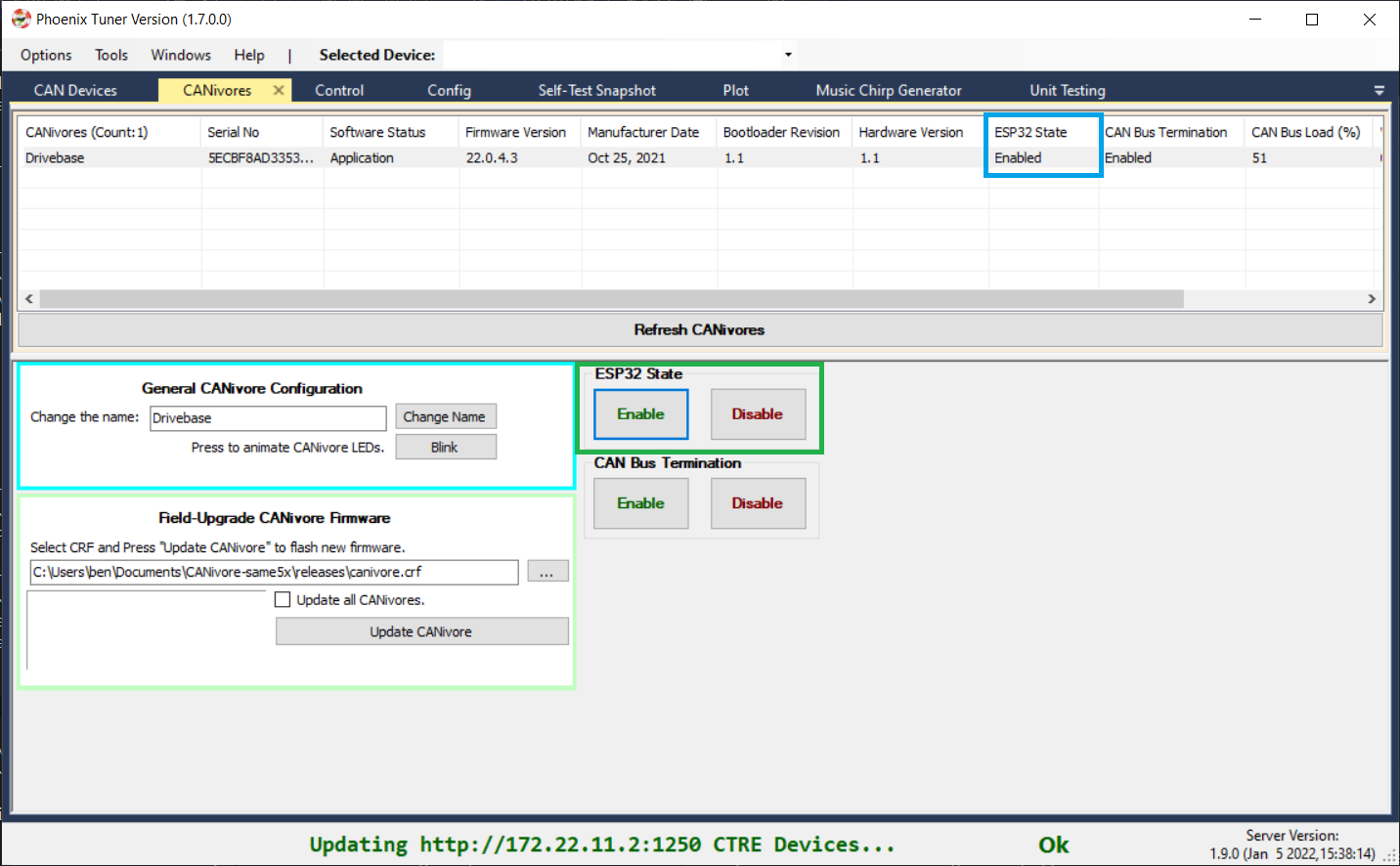Select the Drivebase row in CANivores table
Viewport: 1400px width, 866px height.
(700, 157)
